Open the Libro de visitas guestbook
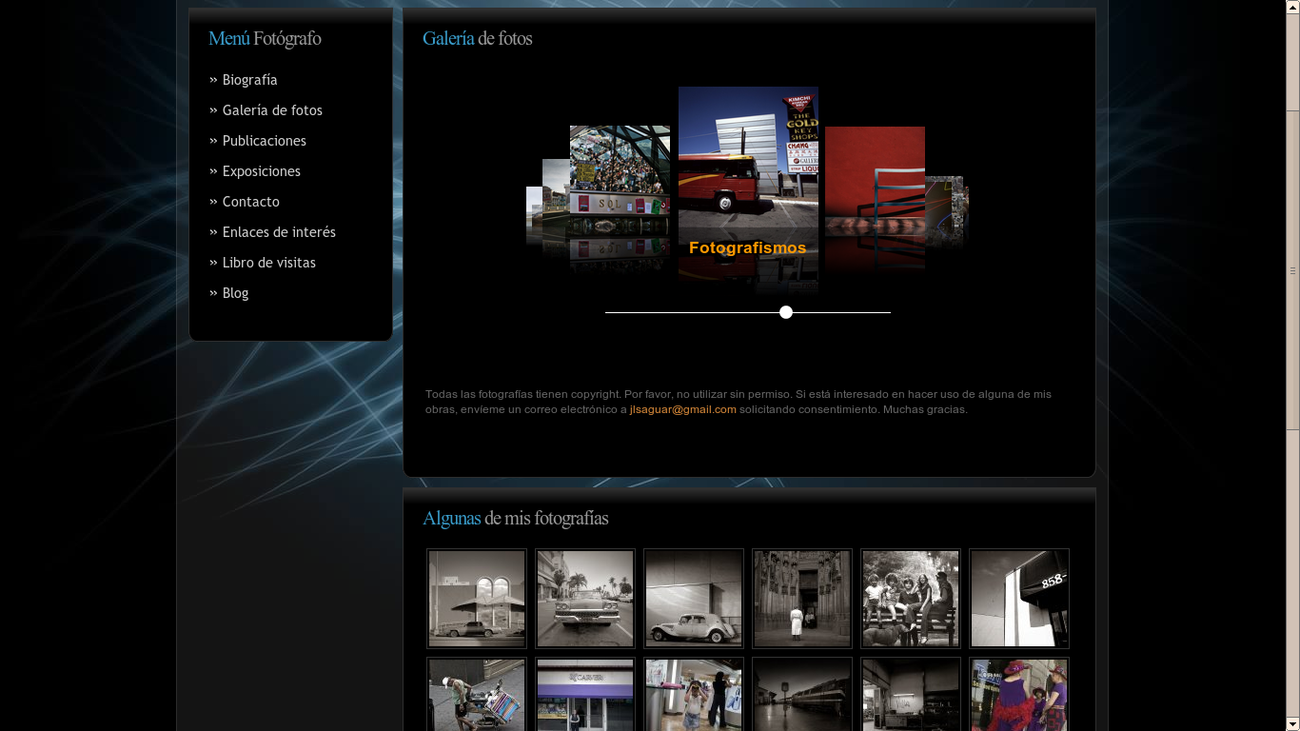This screenshot has height=731, width=1300. [x=269, y=262]
